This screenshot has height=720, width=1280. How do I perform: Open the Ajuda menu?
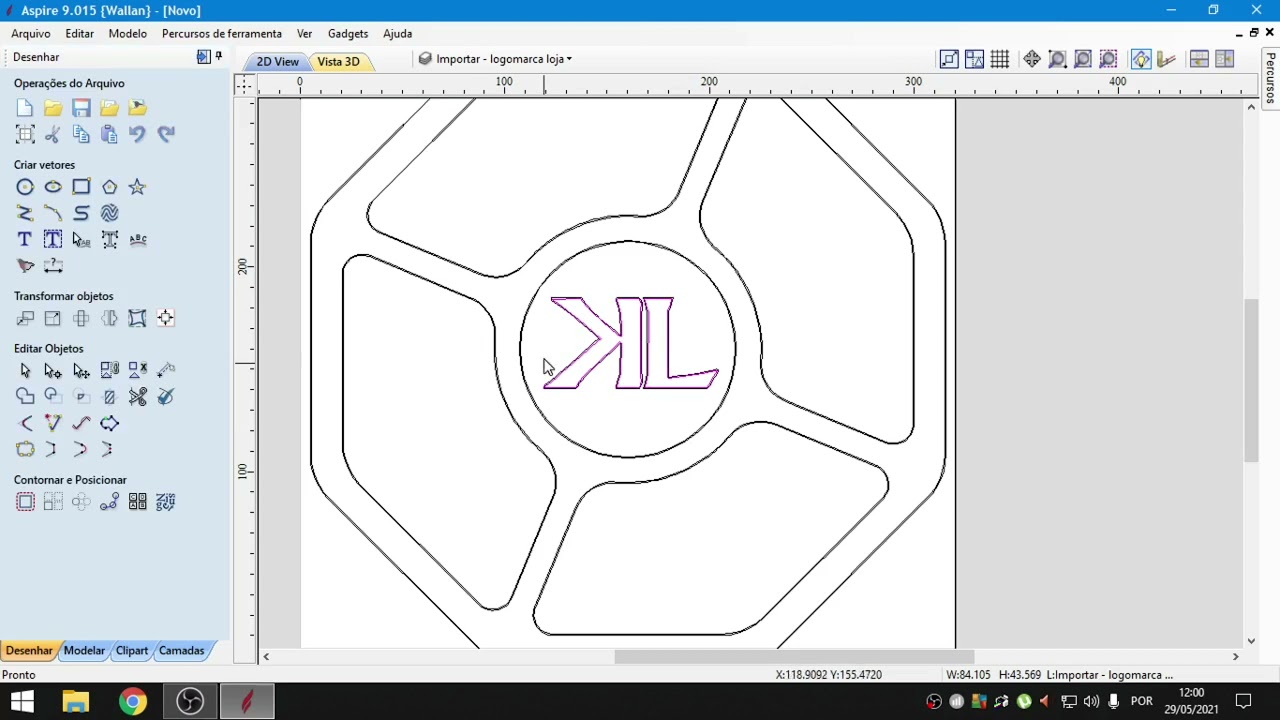click(397, 33)
